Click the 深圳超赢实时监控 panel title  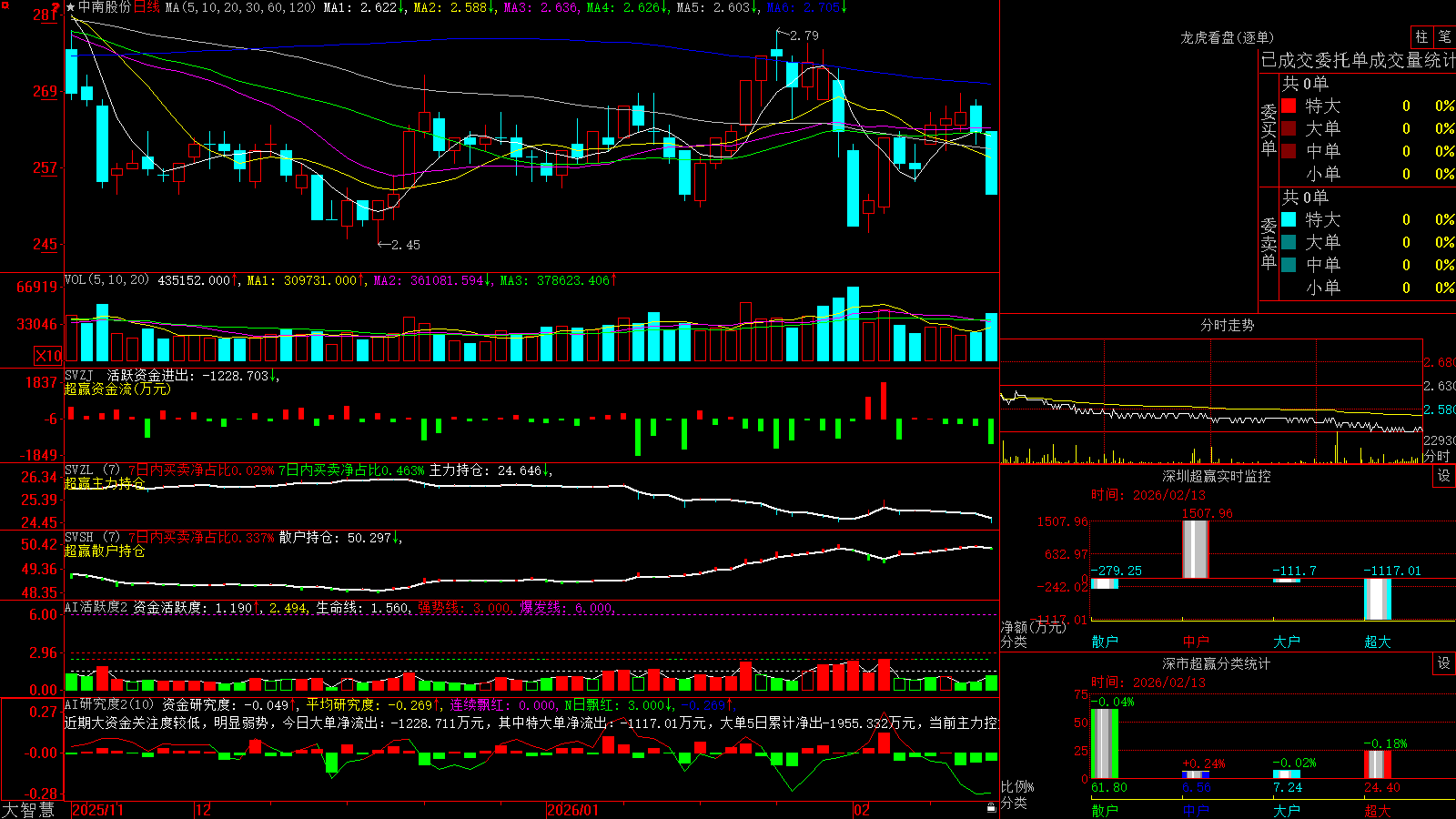(1216, 476)
